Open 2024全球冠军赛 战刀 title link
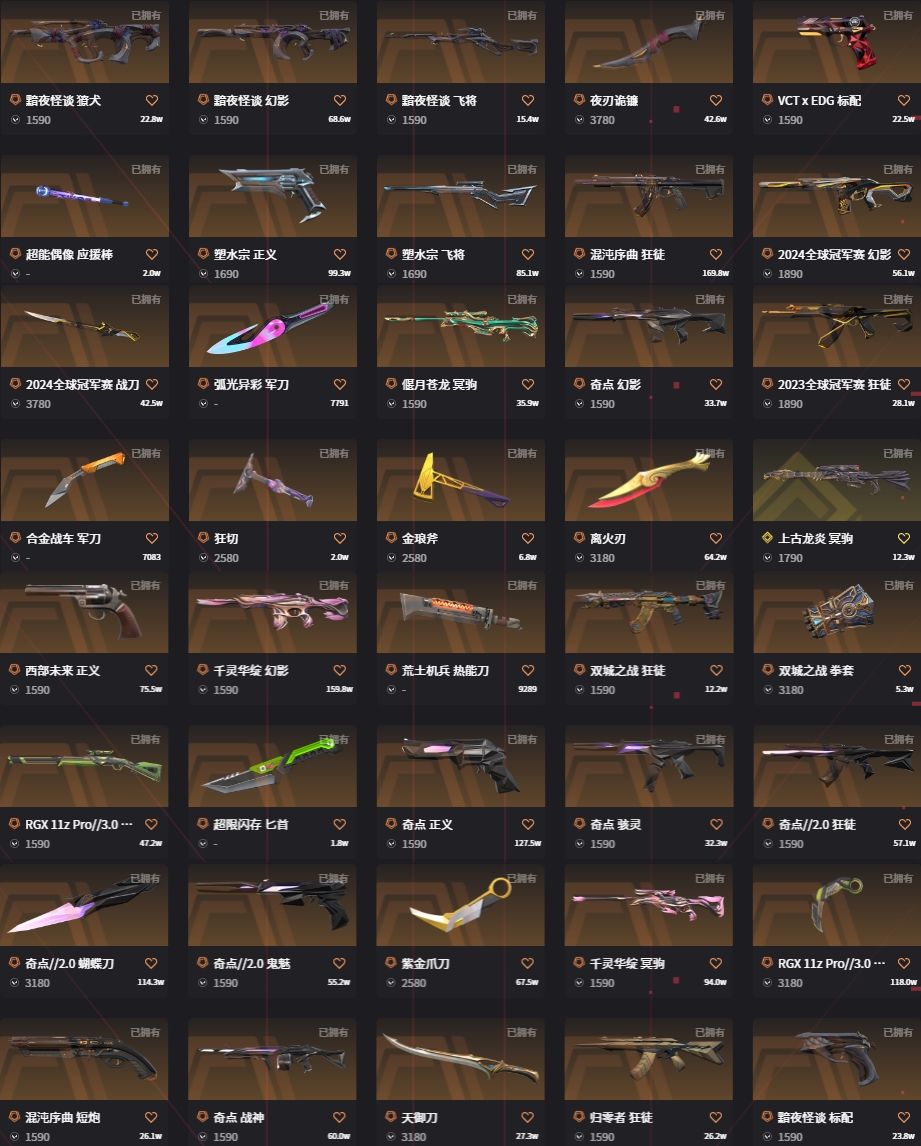This screenshot has width=921, height=1146. pyautogui.click(x=83, y=384)
